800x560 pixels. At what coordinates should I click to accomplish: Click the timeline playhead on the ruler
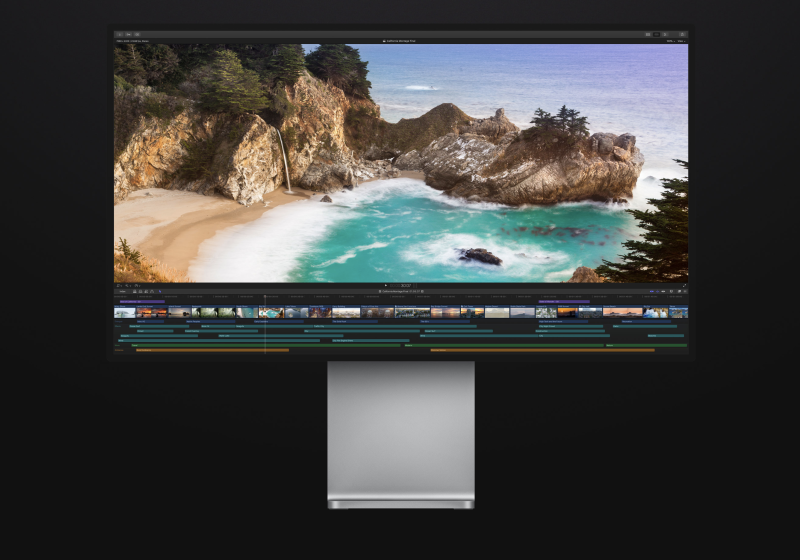click(265, 296)
